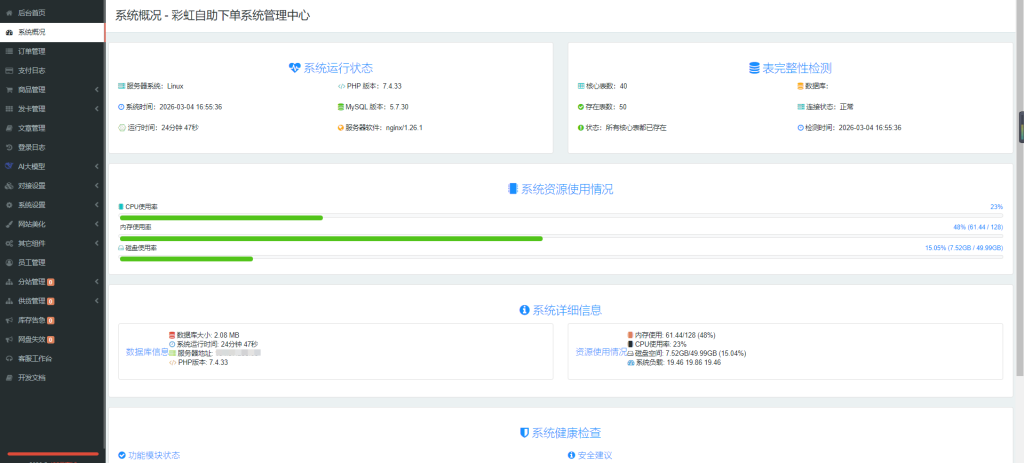Click the server icon beside 系统资源使用情况

[514, 188]
